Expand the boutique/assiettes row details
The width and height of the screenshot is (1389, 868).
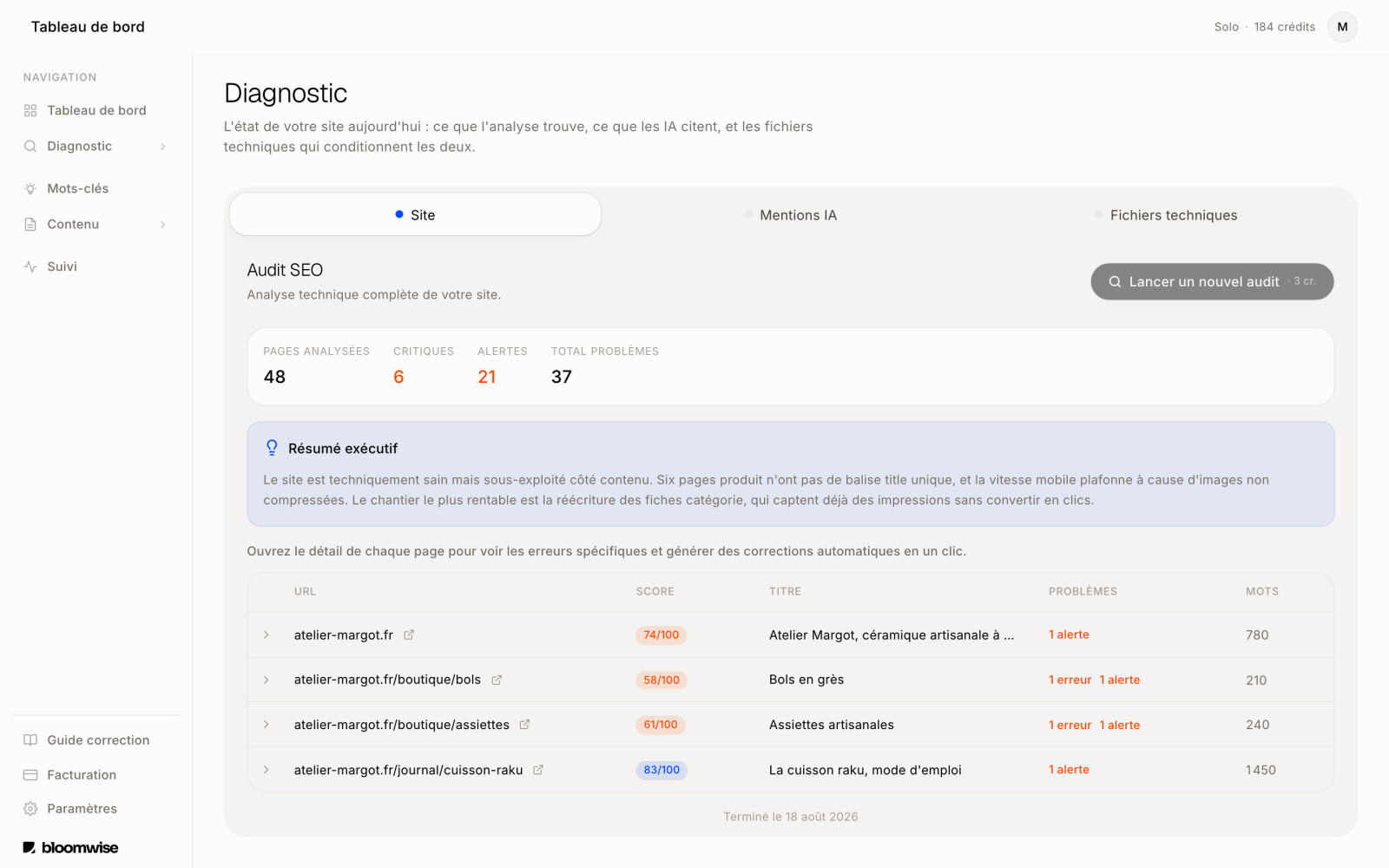coord(267,725)
